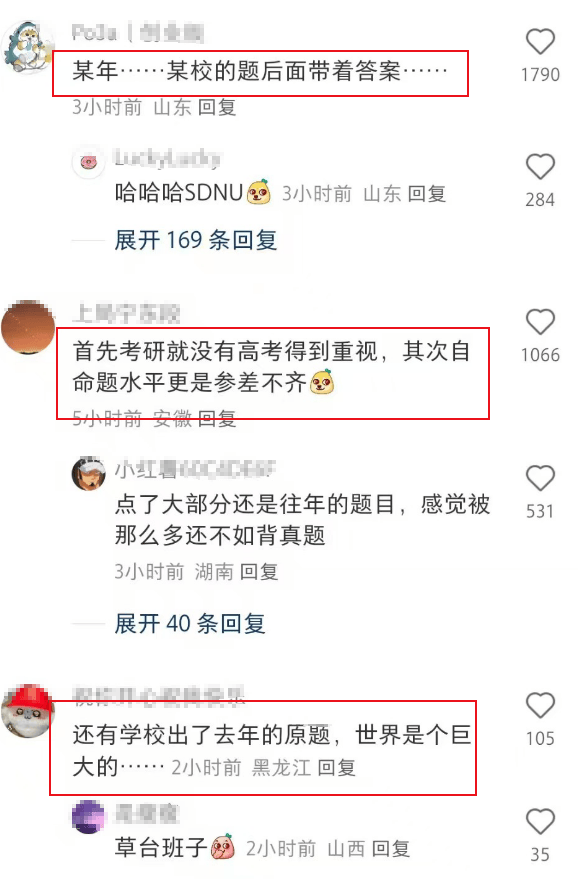The width and height of the screenshot is (578, 879).
Task: Tap the heart next to 草台班子 reply
Action: [540, 822]
